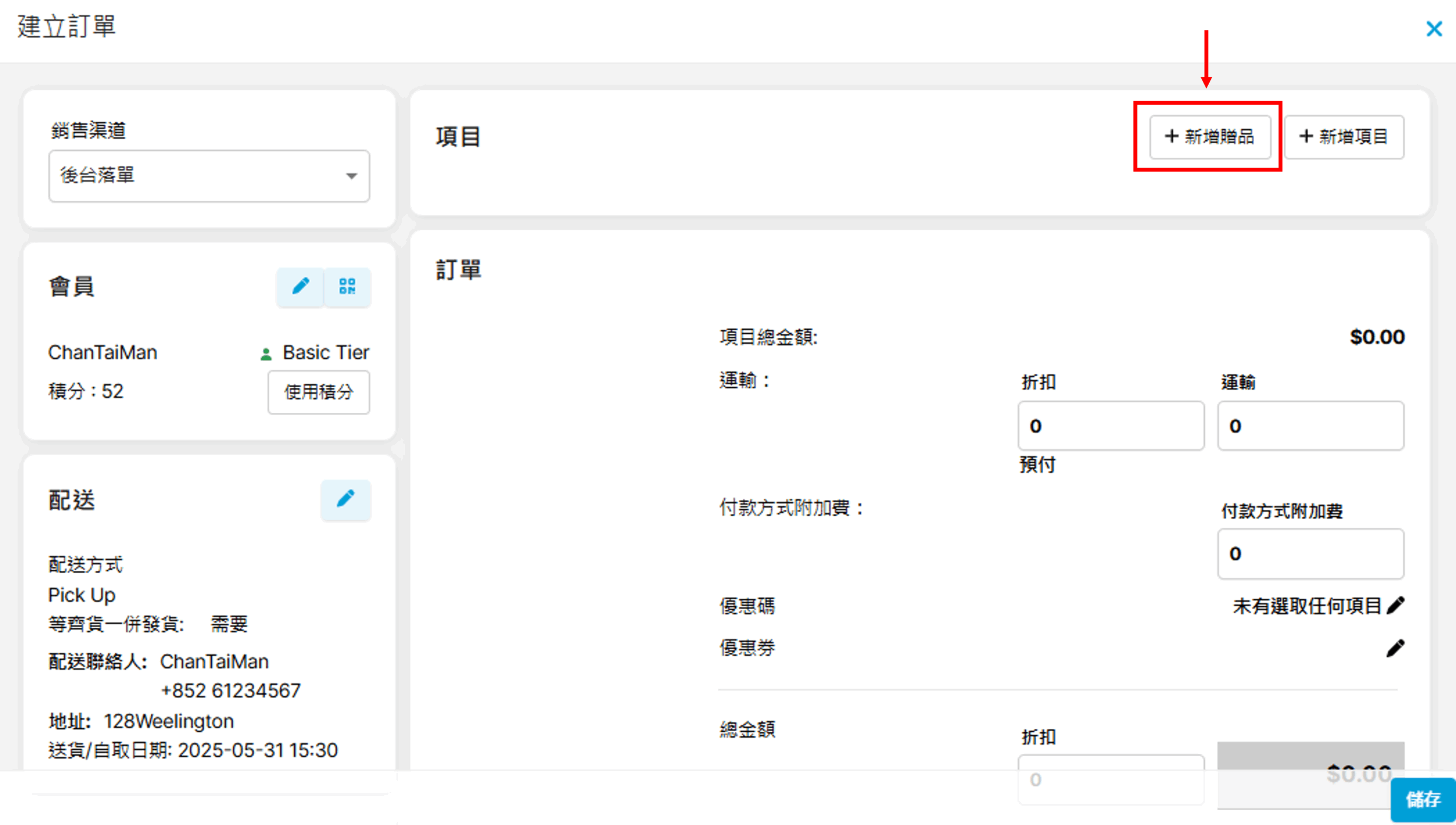The width and height of the screenshot is (1456, 825).
Task: Click the Basic Tier member badge
Action: [x=325, y=353]
